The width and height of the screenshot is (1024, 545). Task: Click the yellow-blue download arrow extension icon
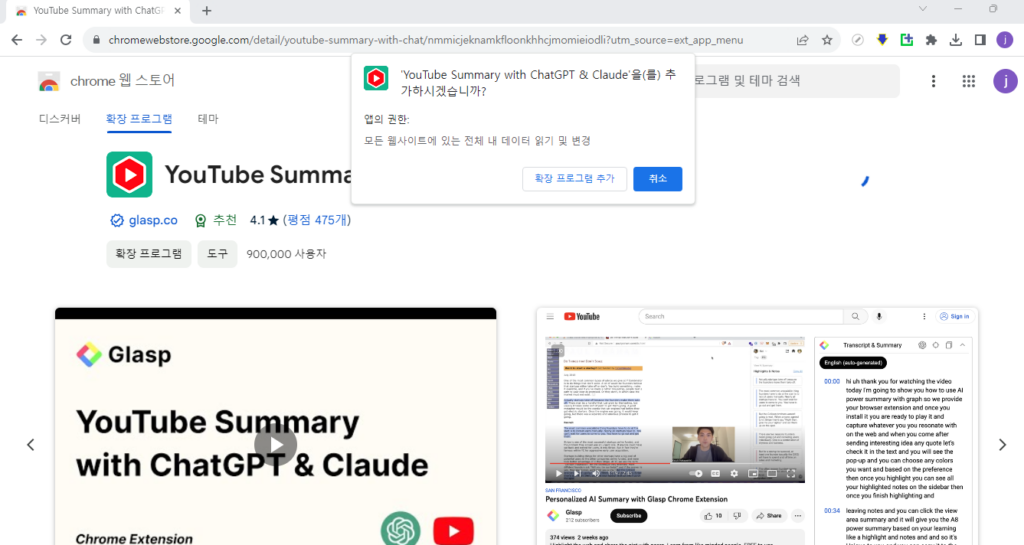(882, 40)
